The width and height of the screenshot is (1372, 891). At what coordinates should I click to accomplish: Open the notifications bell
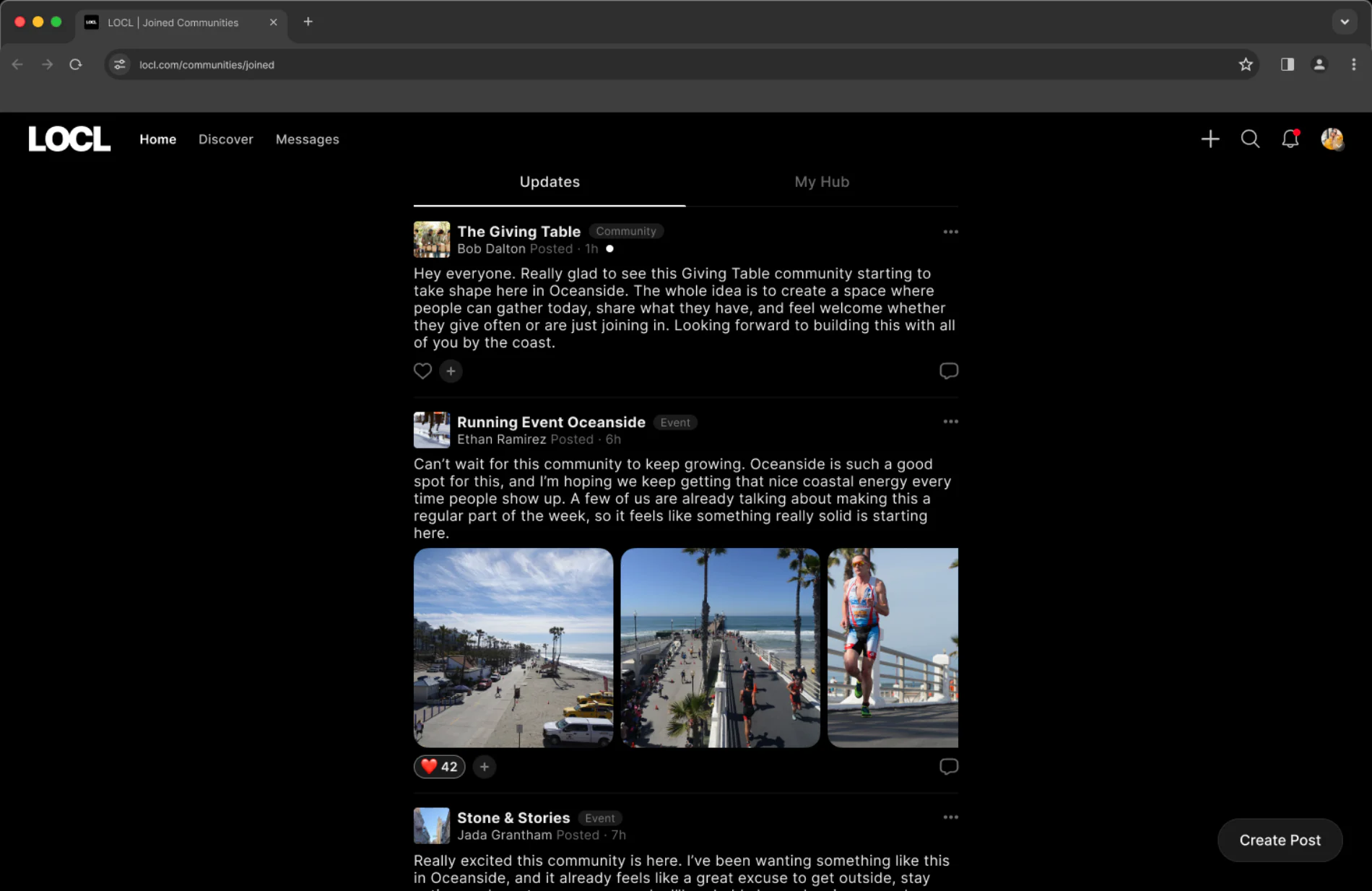click(1290, 139)
